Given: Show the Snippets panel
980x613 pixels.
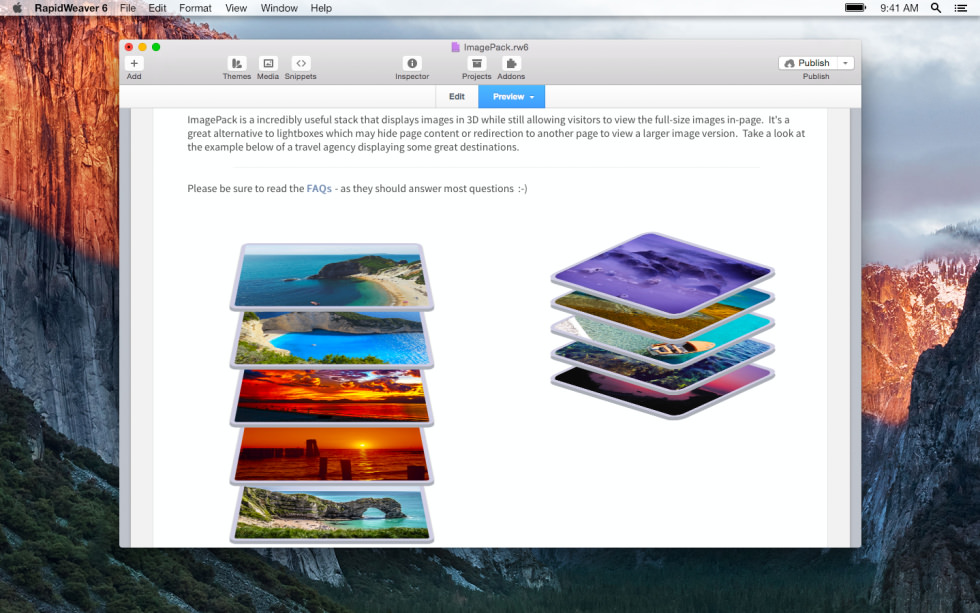Looking at the screenshot, I should point(301,63).
